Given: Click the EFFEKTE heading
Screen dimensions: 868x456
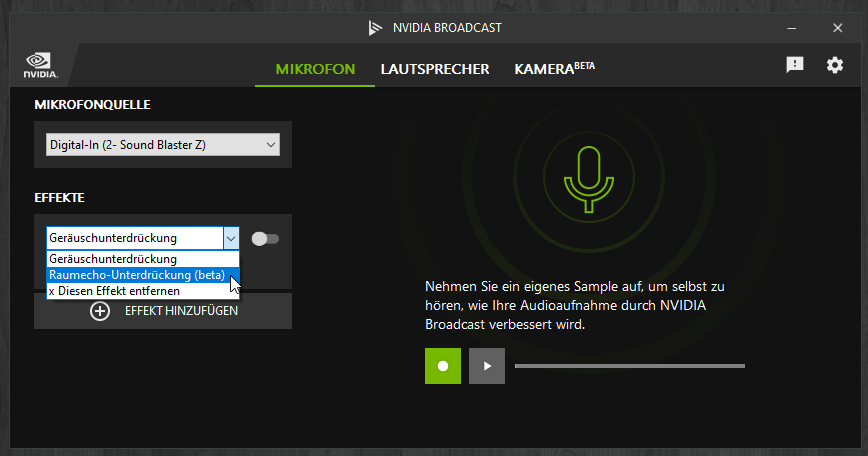Looking at the screenshot, I should [x=59, y=198].
